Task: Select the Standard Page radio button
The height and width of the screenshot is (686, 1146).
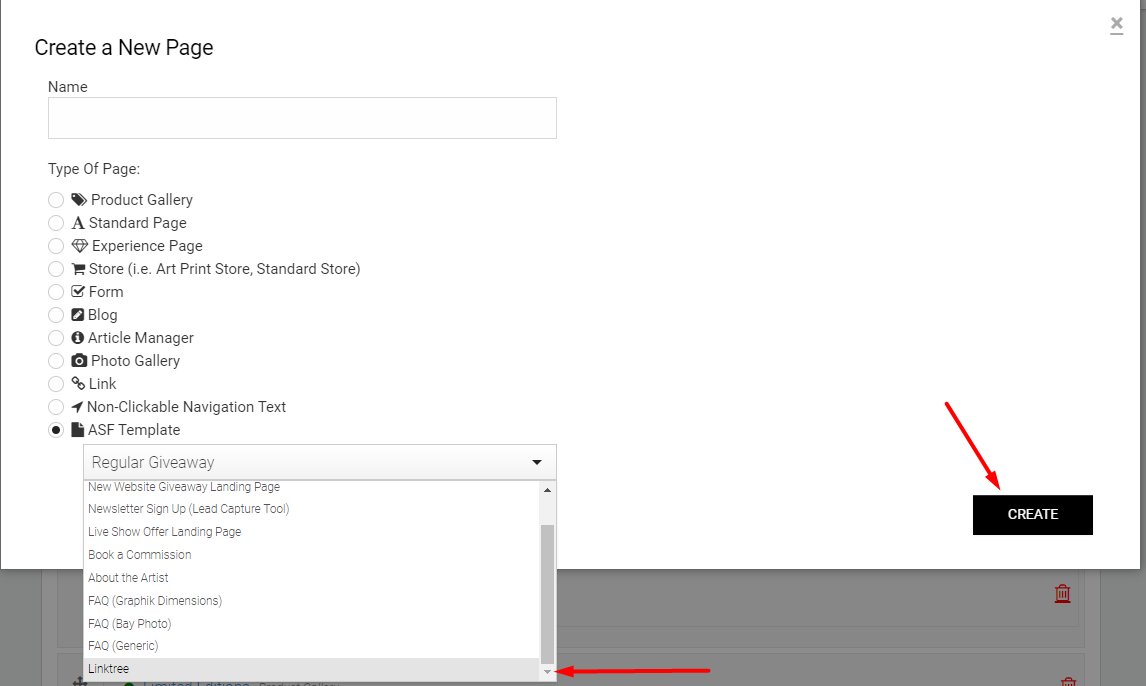Action: pos(56,223)
